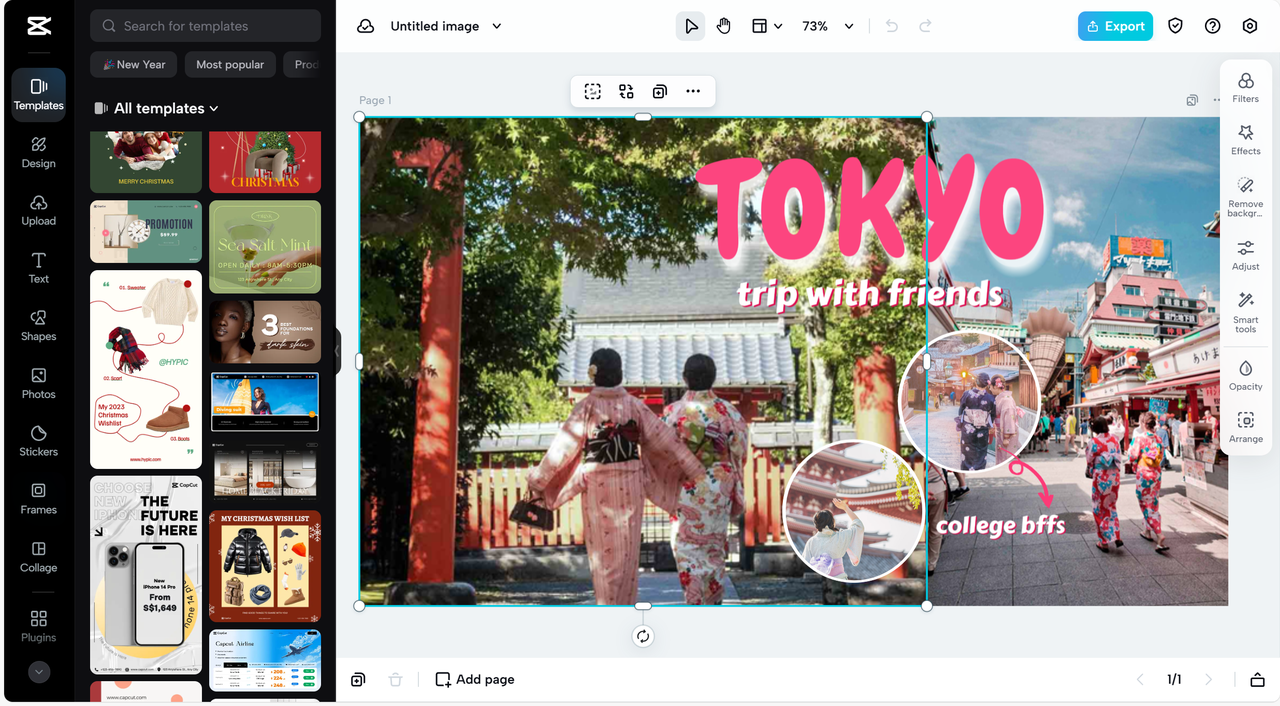This screenshot has height=706, width=1280.
Task: Open the Opacity control
Action: click(x=1245, y=375)
